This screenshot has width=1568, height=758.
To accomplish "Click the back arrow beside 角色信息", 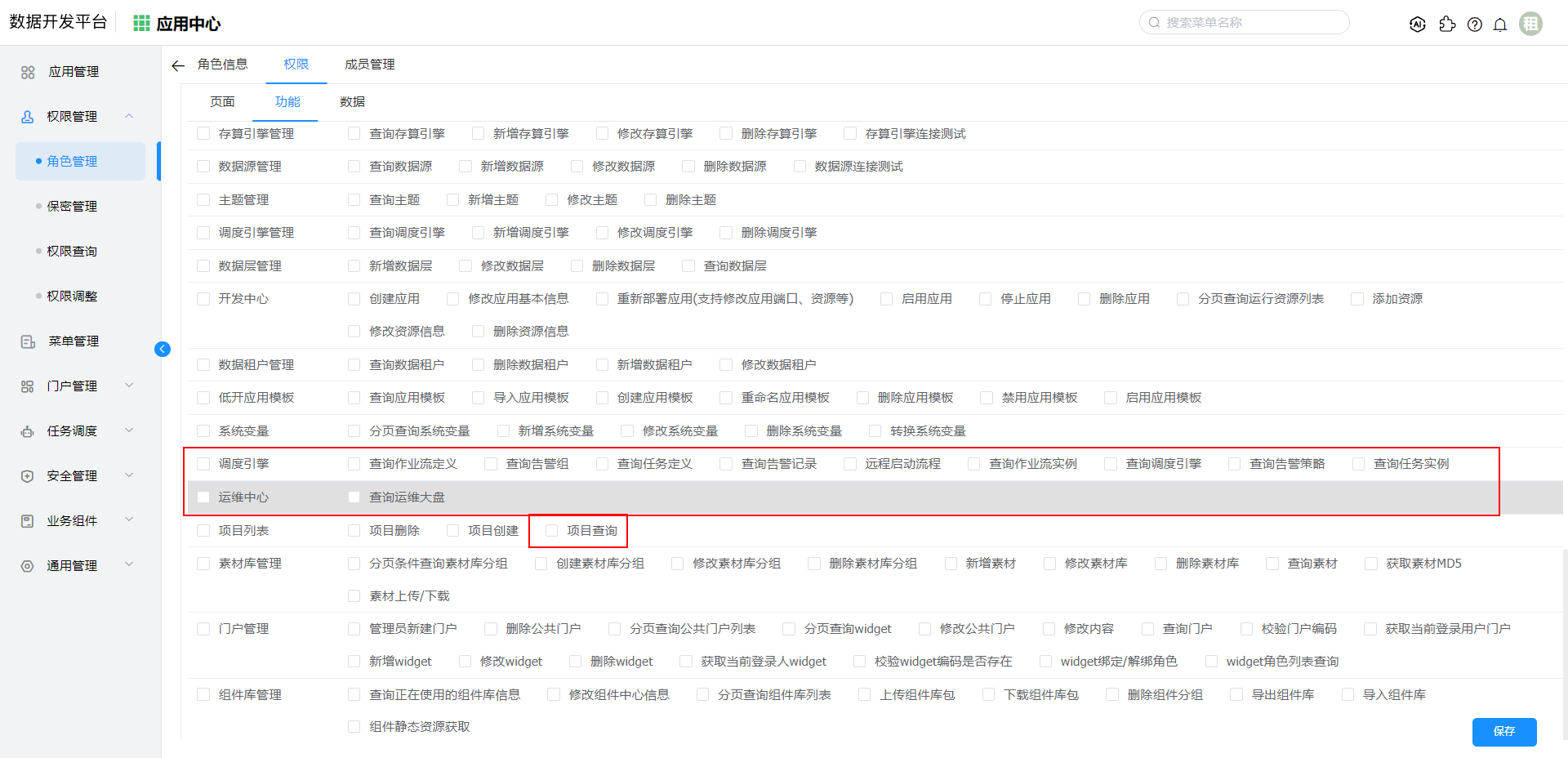I will pyautogui.click(x=178, y=65).
